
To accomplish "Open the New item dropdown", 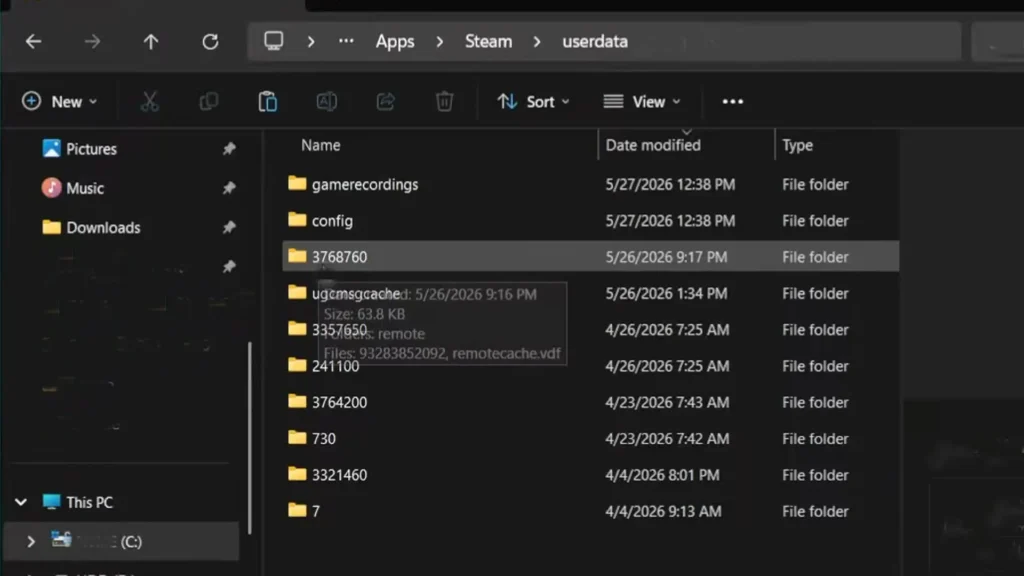I will (59, 102).
